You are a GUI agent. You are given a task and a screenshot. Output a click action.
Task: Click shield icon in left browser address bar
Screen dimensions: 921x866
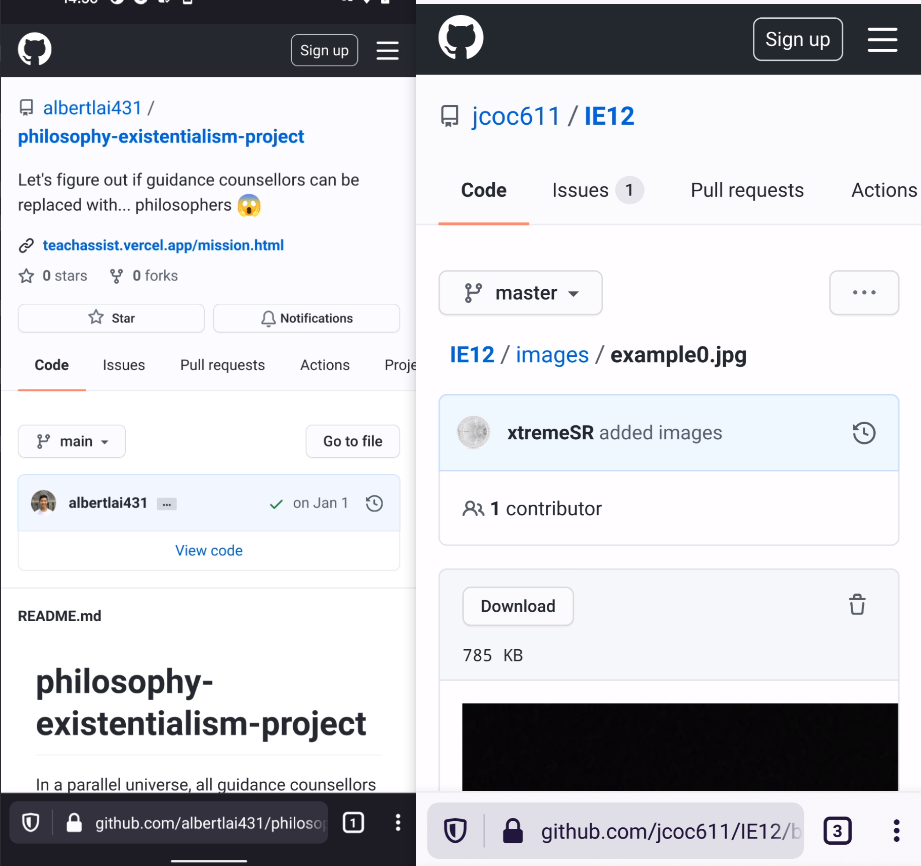click(x=31, y=823)
